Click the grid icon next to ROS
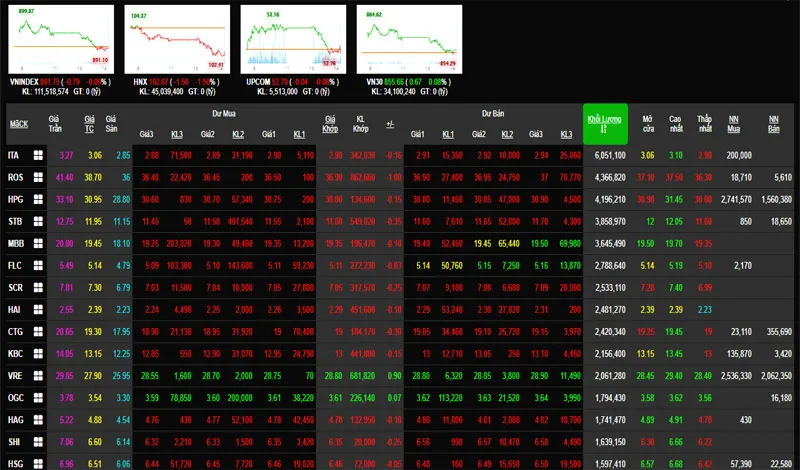800x470 pixels. tap(38, 177)
